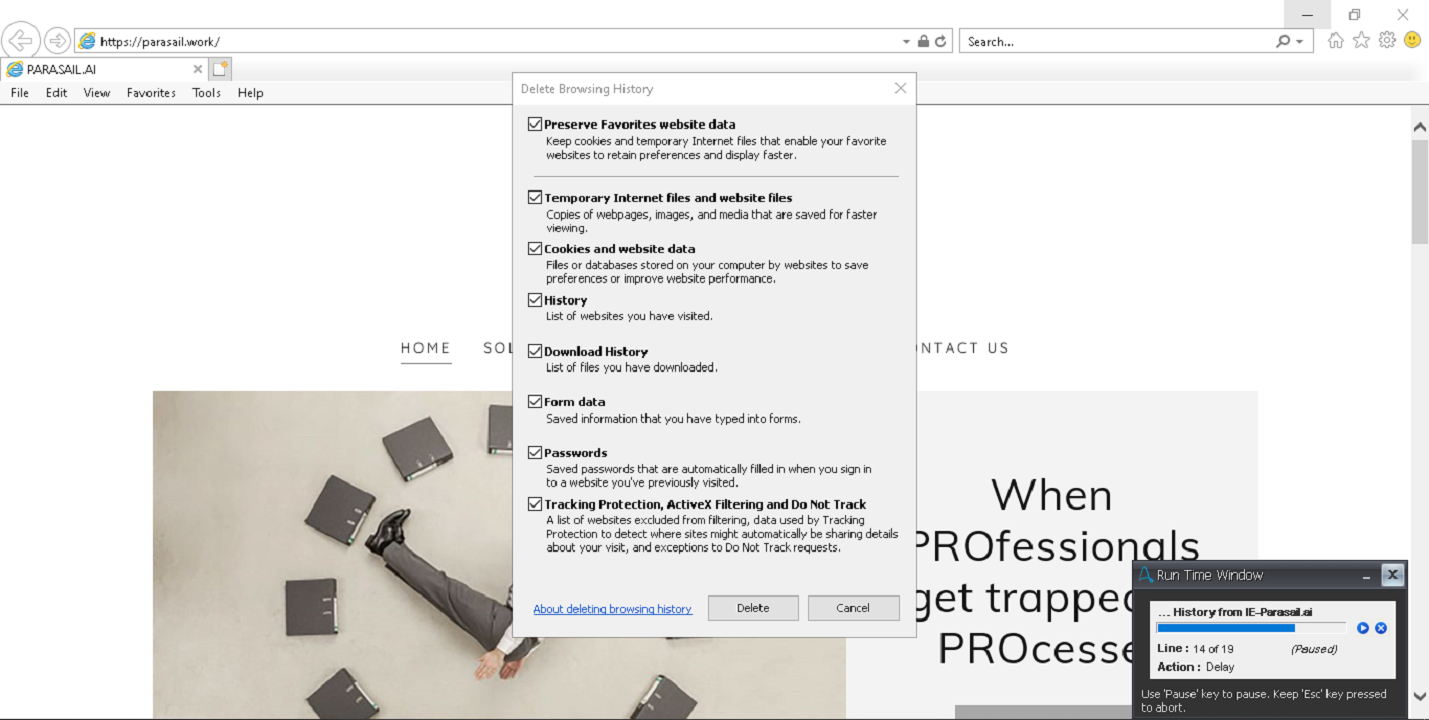Click the HOME navigation link on the webpage
The image size is (1429, 720).
click(426, 348)
